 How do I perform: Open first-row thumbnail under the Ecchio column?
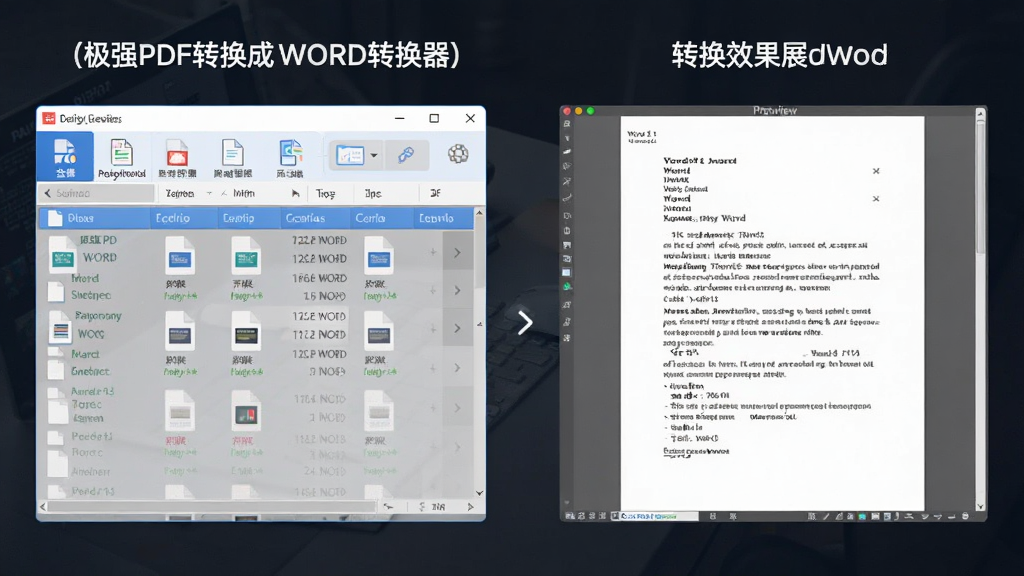[x=180, y=256]
